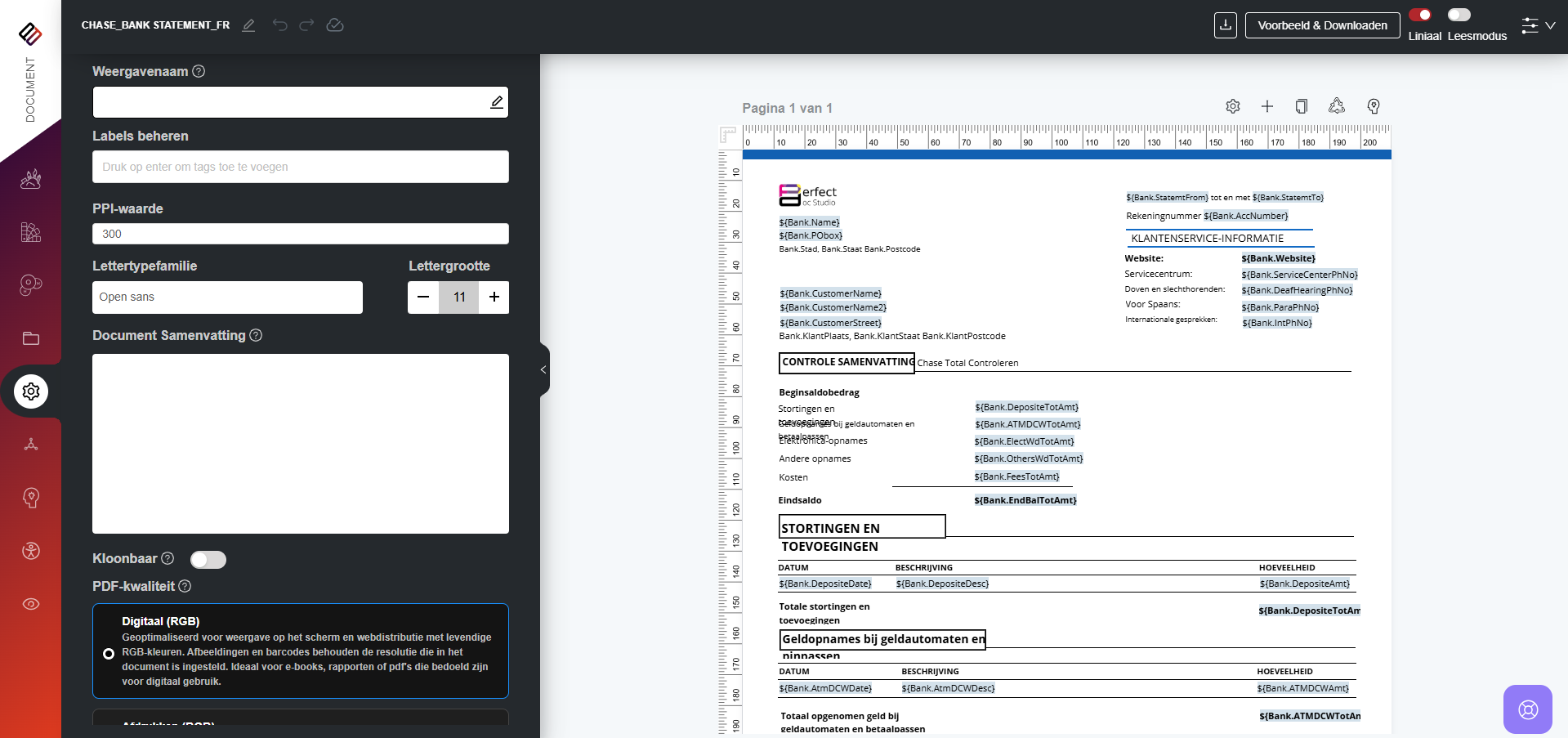Toggle the Leesmodus switch
Screen dimensions: 1568x738
pos(1459,15)
